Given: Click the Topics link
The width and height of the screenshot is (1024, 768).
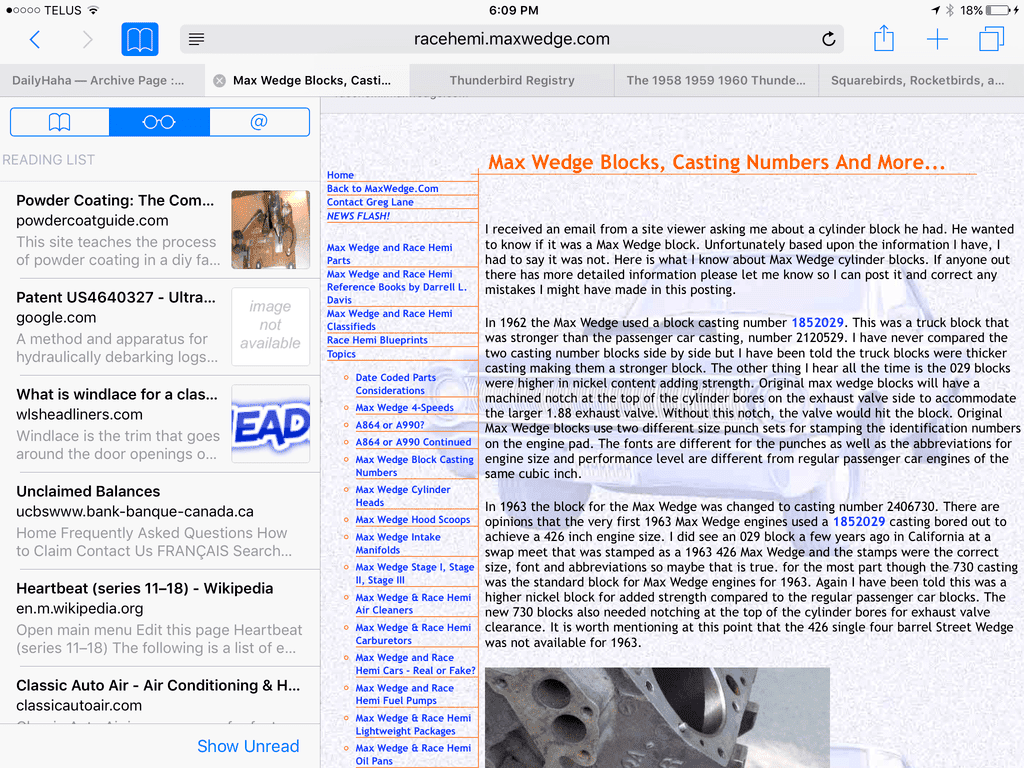Looking at the screenshot, I should click(341, 354).
